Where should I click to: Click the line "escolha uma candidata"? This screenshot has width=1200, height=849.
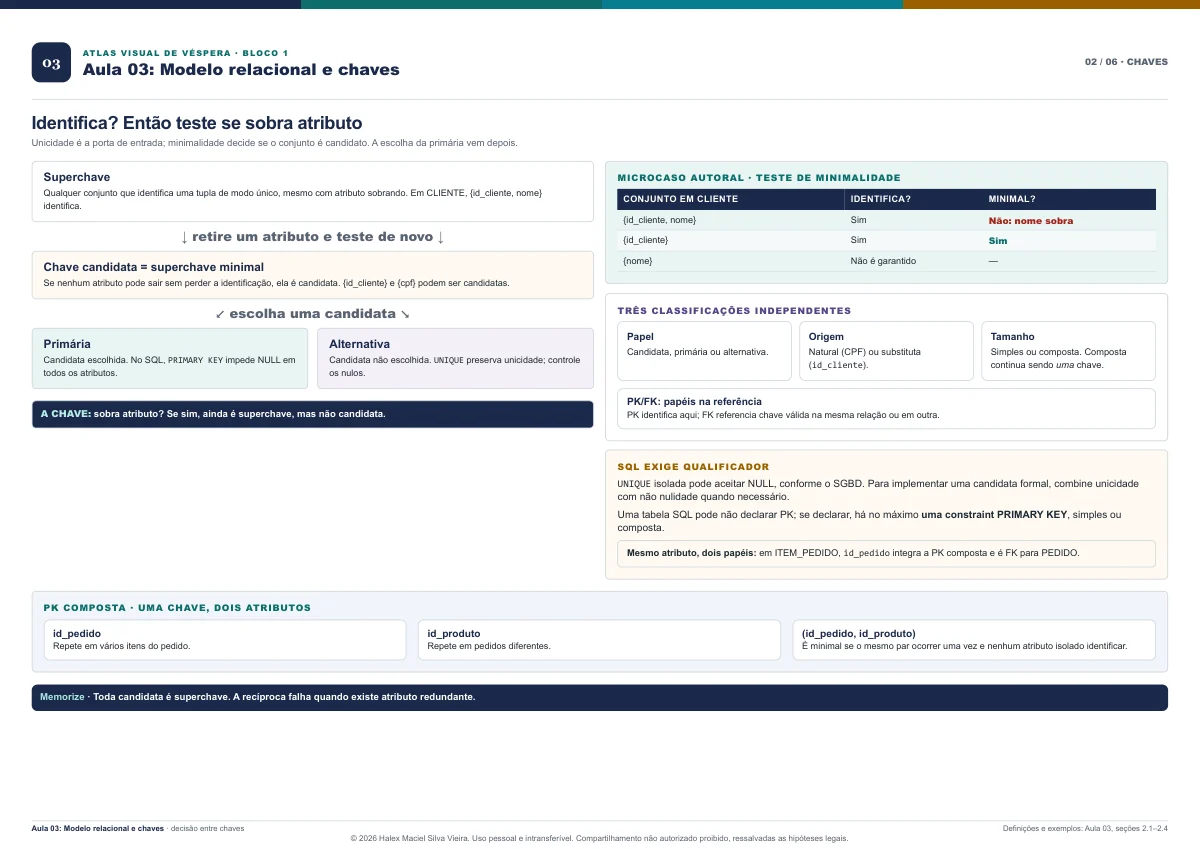pyautogui.click(x=312, y=314)
